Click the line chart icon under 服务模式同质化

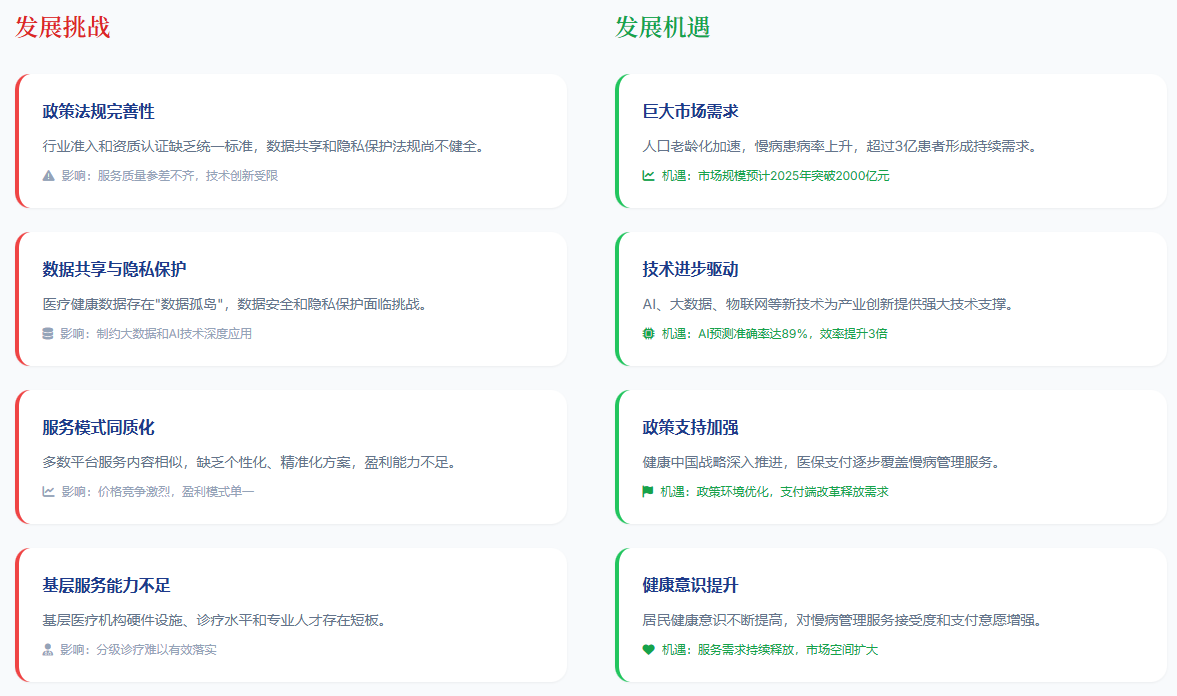(x=48, y=489)
